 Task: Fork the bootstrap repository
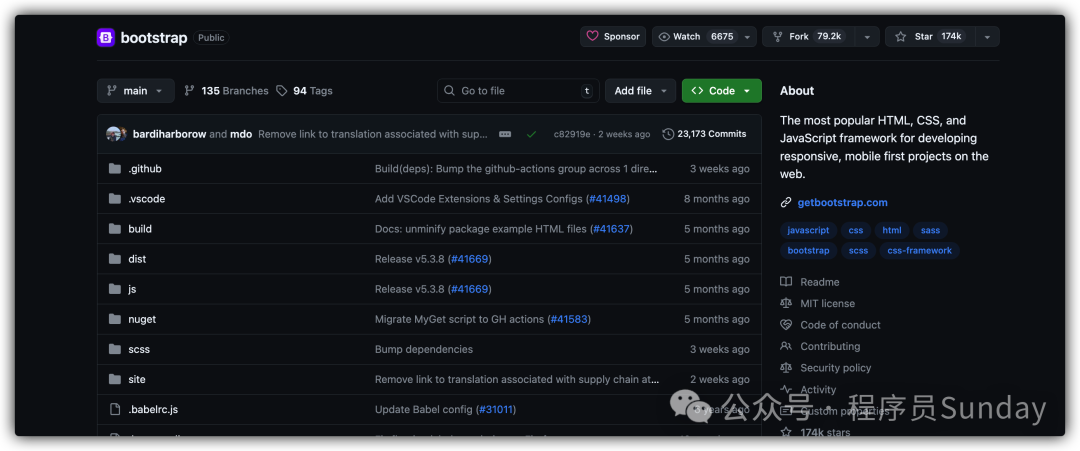click(805, 37)
